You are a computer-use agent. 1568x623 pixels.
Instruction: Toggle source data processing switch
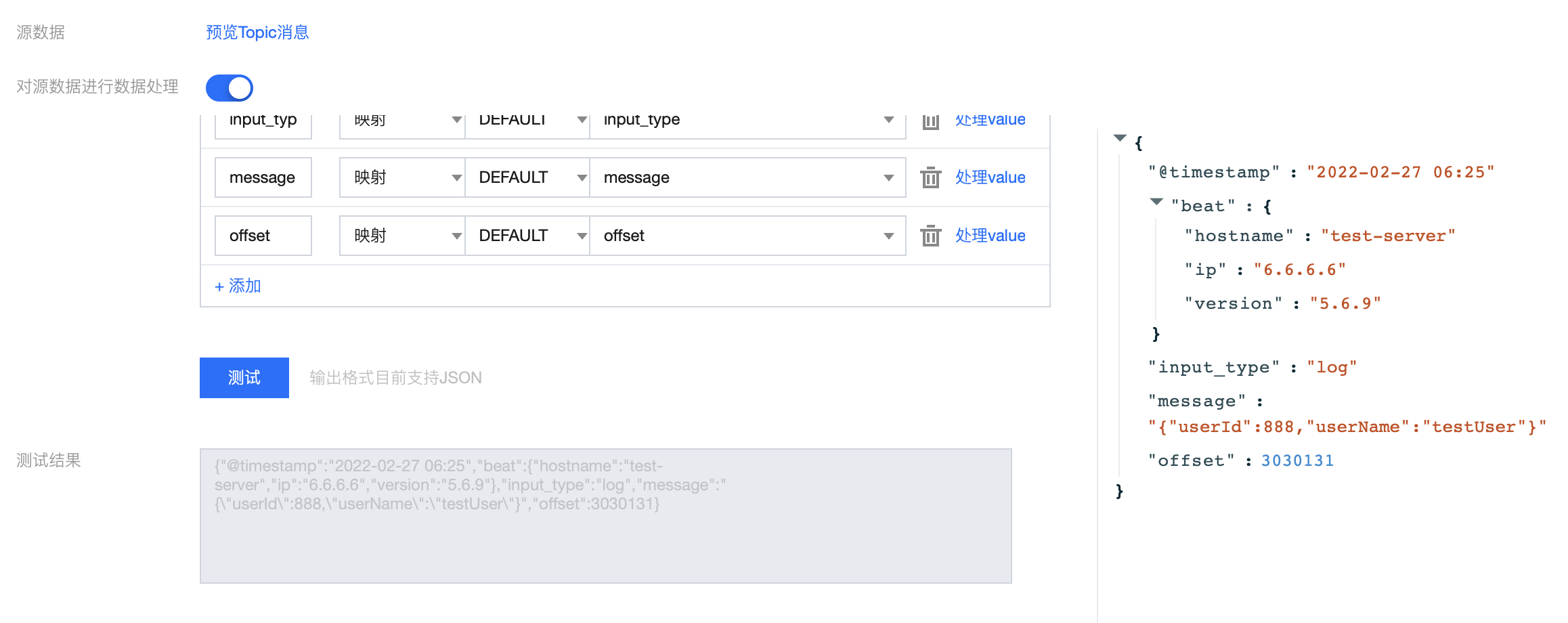(230, 88)
